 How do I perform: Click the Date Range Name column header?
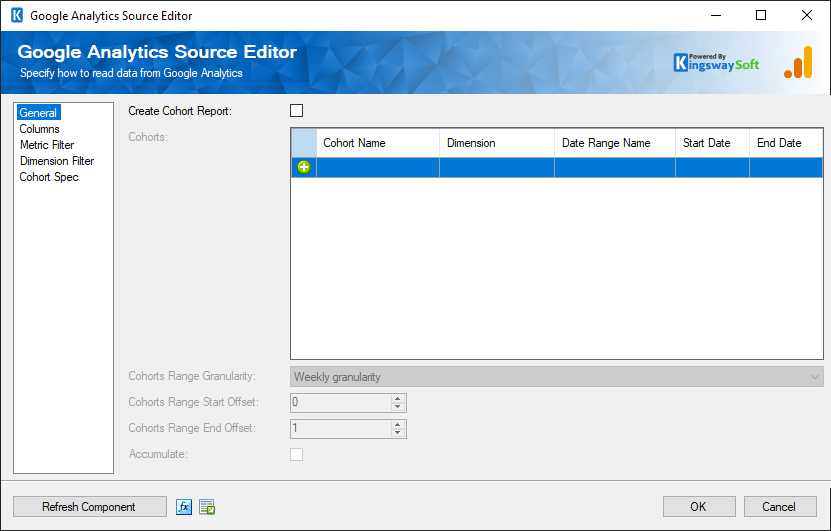pos(615,143)
